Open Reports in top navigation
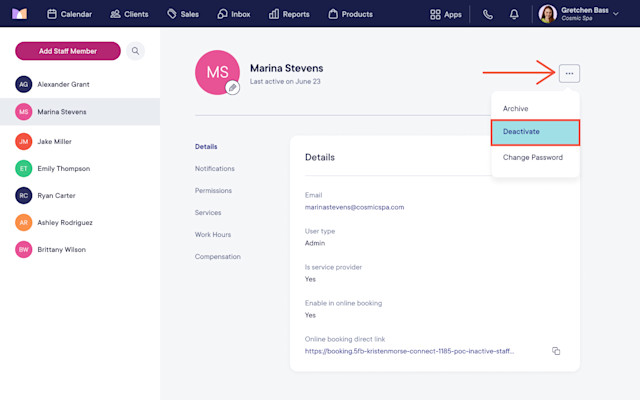The width and height of the screenshot is (640, 400). pyautogui.click(x=289, y=14)
